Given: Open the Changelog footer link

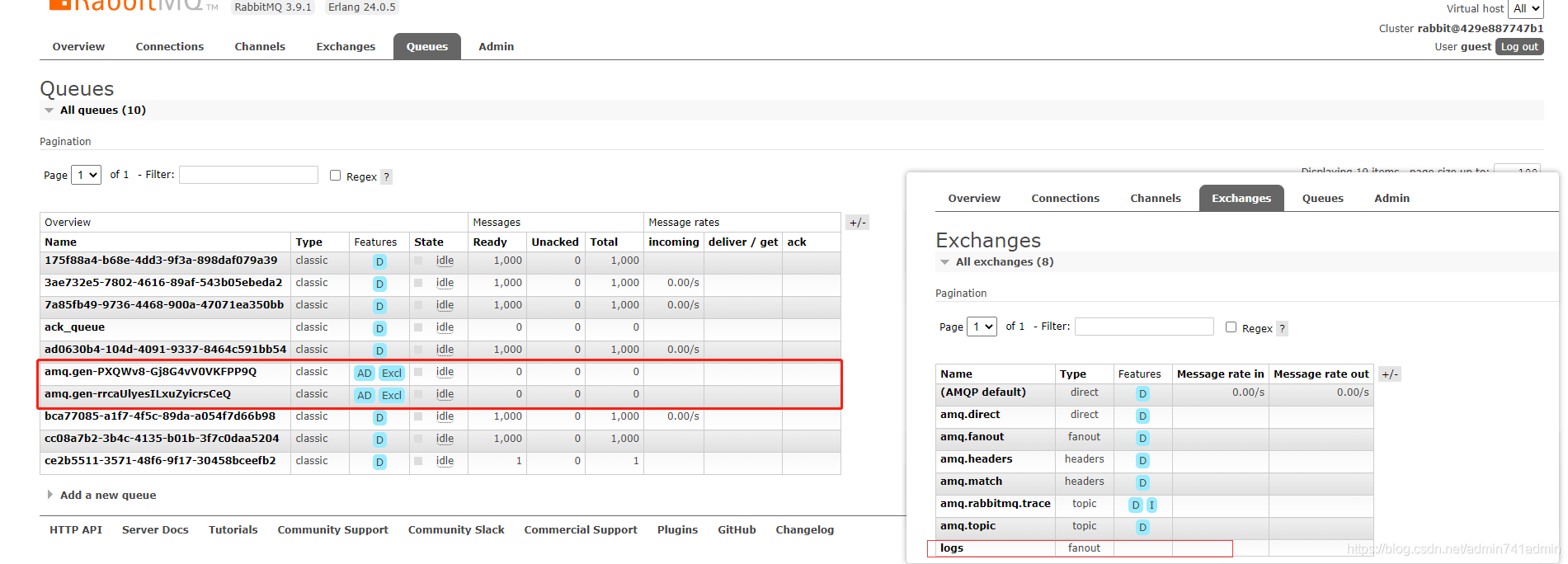Looking at the screenshot, I should (x=804, y=530).
